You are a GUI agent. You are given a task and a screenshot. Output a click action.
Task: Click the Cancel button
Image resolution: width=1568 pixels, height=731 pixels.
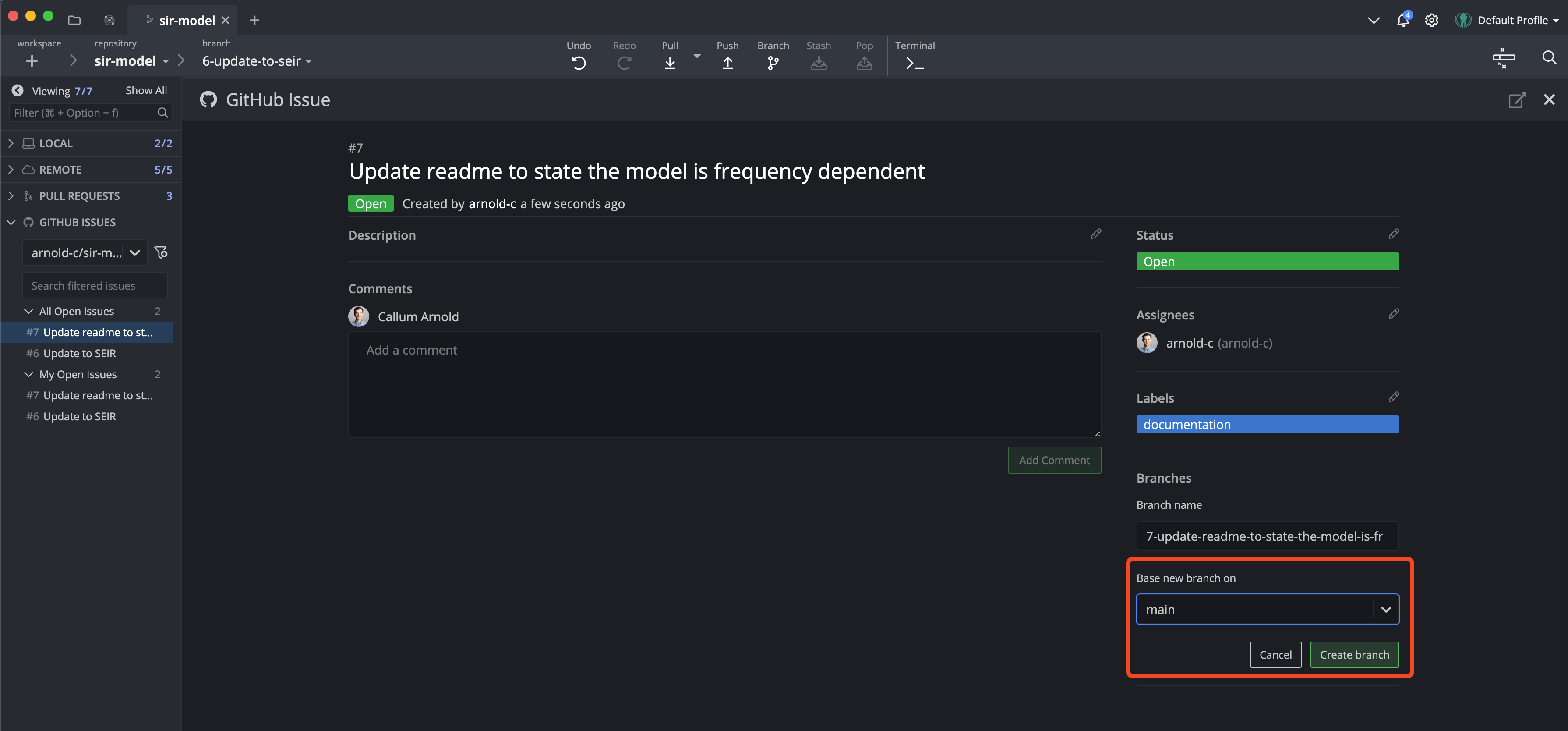(1275, 655)
